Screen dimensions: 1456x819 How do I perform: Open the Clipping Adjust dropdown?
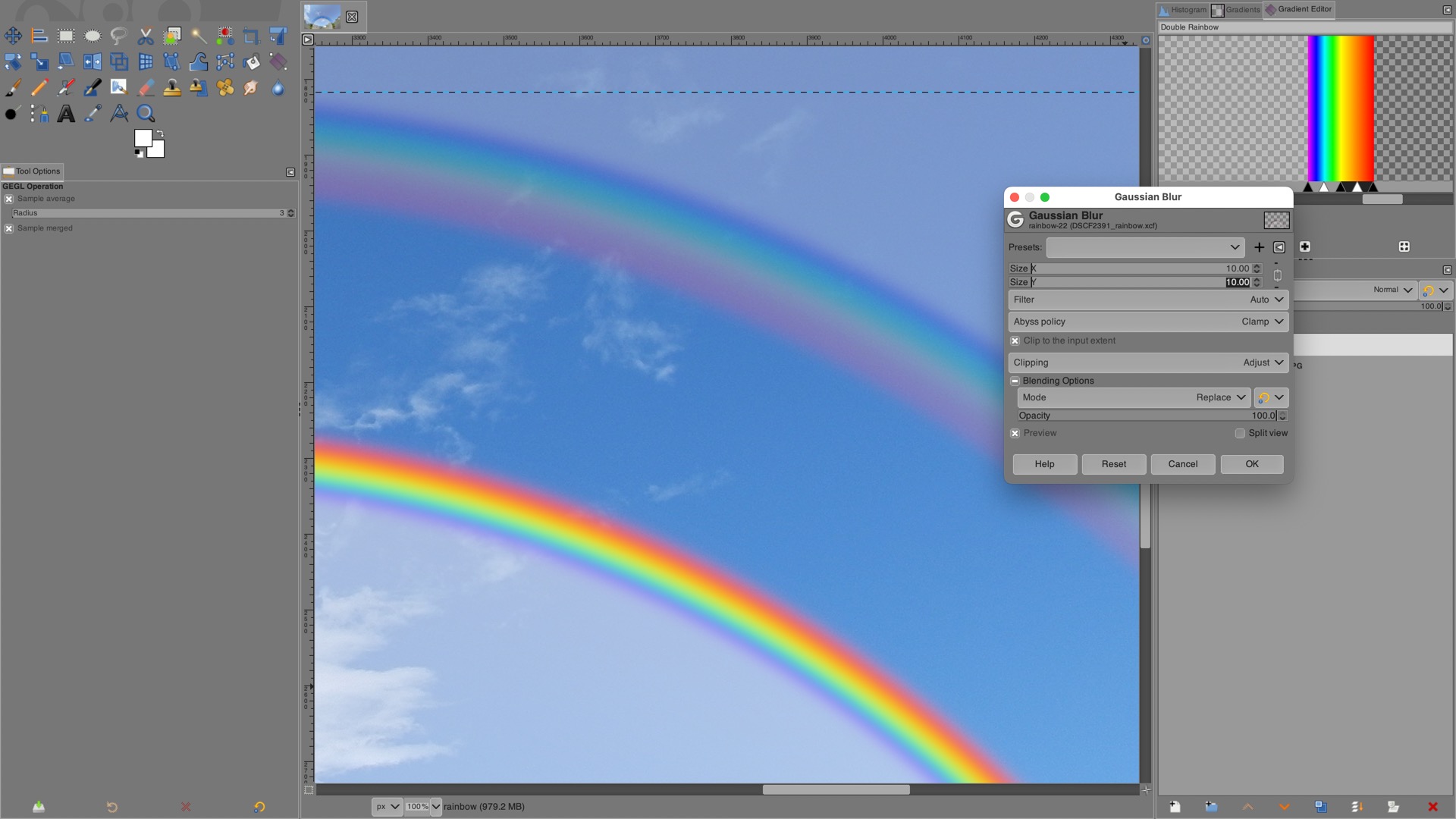[x=1148, y=362]
